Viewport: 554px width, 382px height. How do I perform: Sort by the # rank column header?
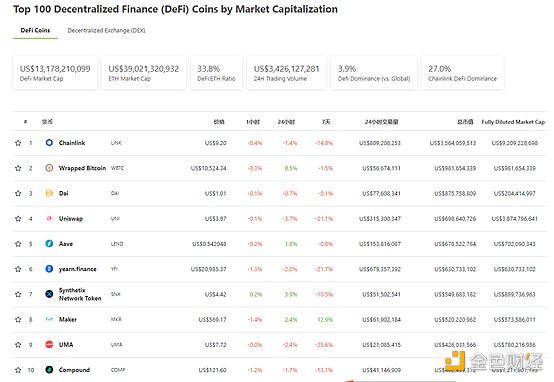[x=25, y=122]
